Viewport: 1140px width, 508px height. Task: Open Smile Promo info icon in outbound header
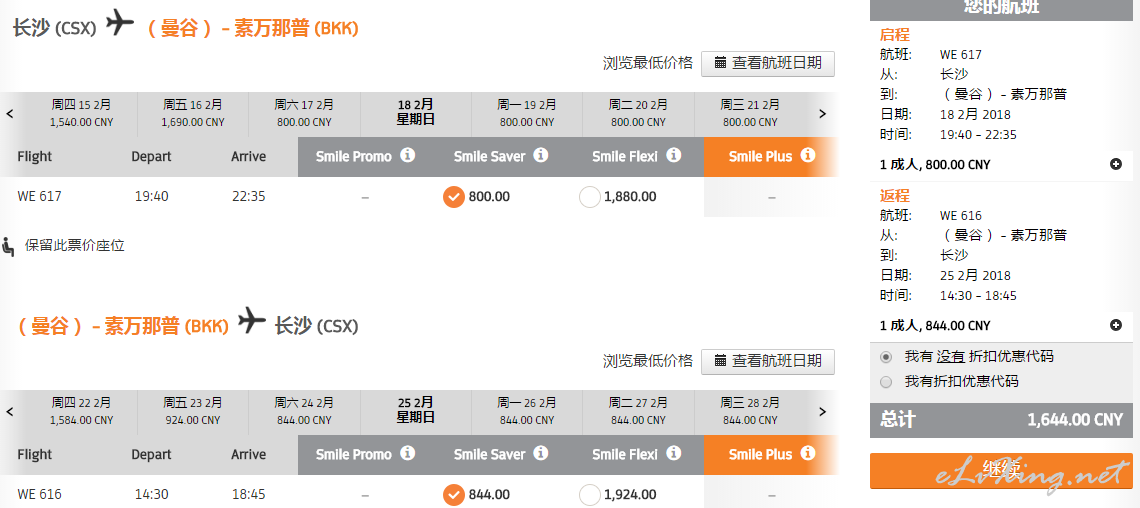[408, 156]
